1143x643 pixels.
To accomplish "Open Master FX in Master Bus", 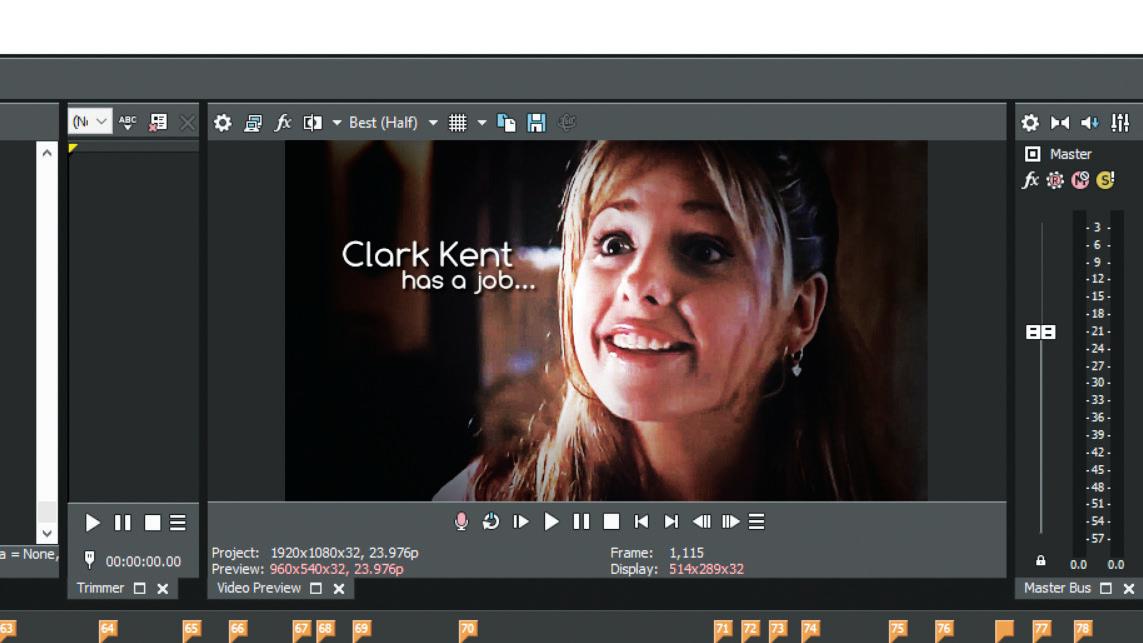I will coord(1030,180).
